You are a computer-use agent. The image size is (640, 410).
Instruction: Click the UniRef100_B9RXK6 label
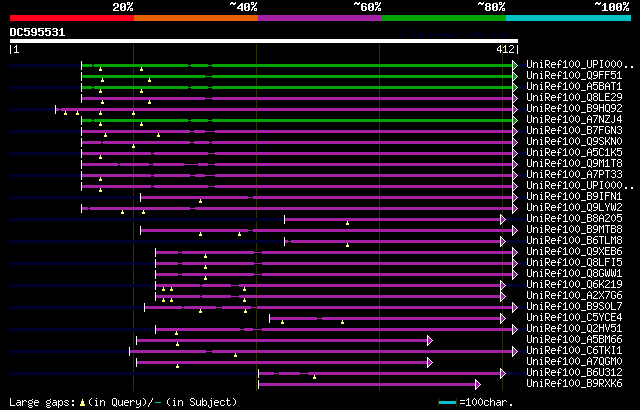574,384
